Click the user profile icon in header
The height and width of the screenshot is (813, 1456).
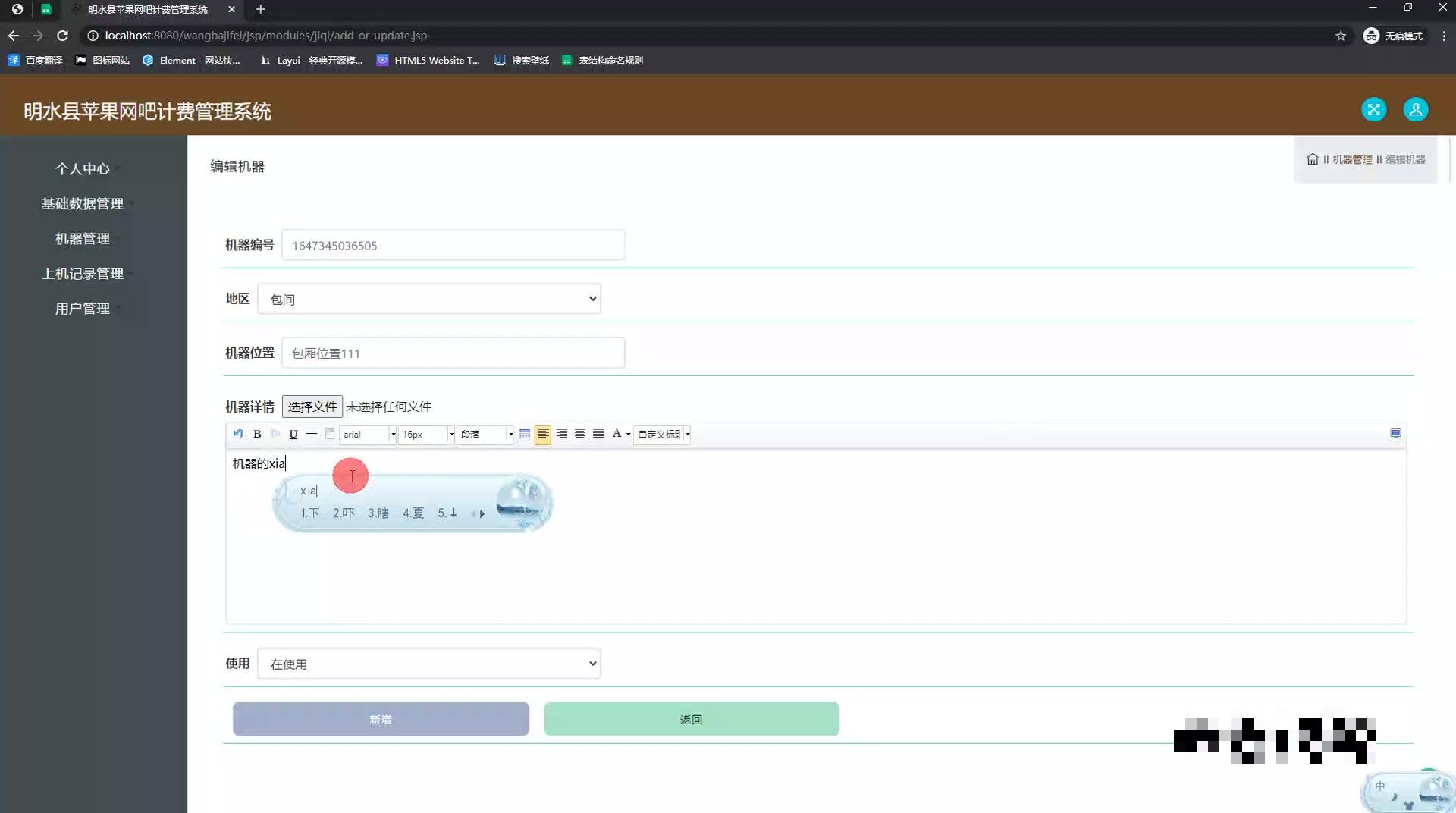coord(1415,110)
